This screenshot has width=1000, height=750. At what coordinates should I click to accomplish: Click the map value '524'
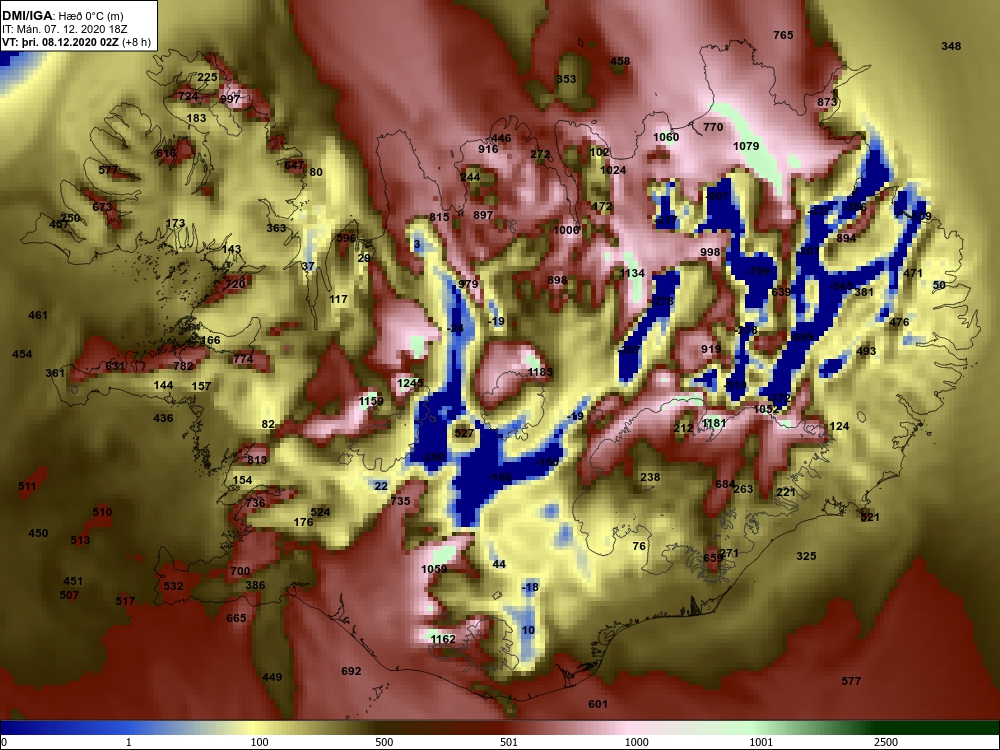(x=320, y=511)
